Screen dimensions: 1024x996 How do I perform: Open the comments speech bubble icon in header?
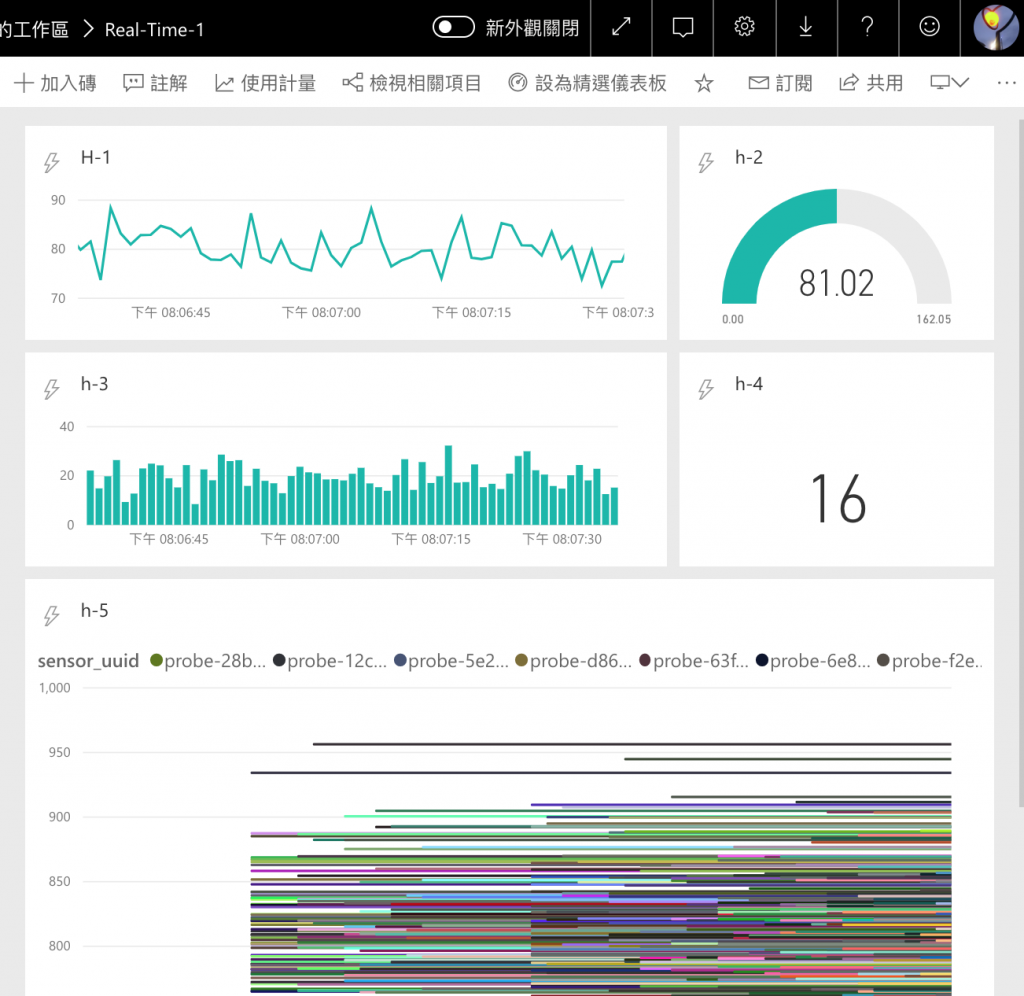(x=682, y=27)
